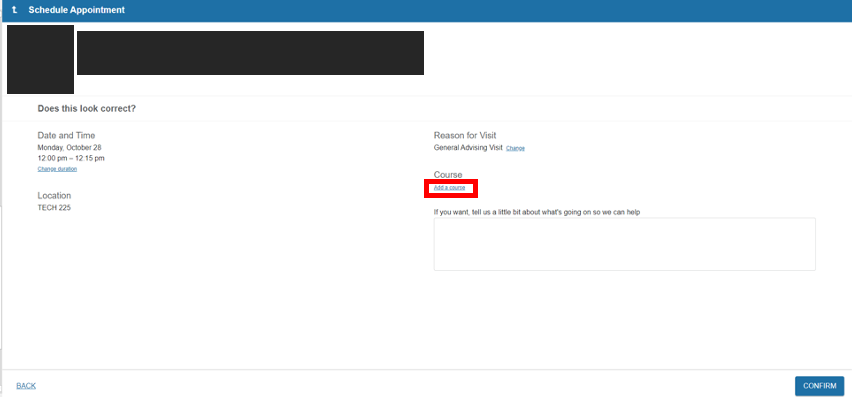852x398 pixels.
Task: Select the 'TECH 225' location text
Action: (x=54, y=208)
